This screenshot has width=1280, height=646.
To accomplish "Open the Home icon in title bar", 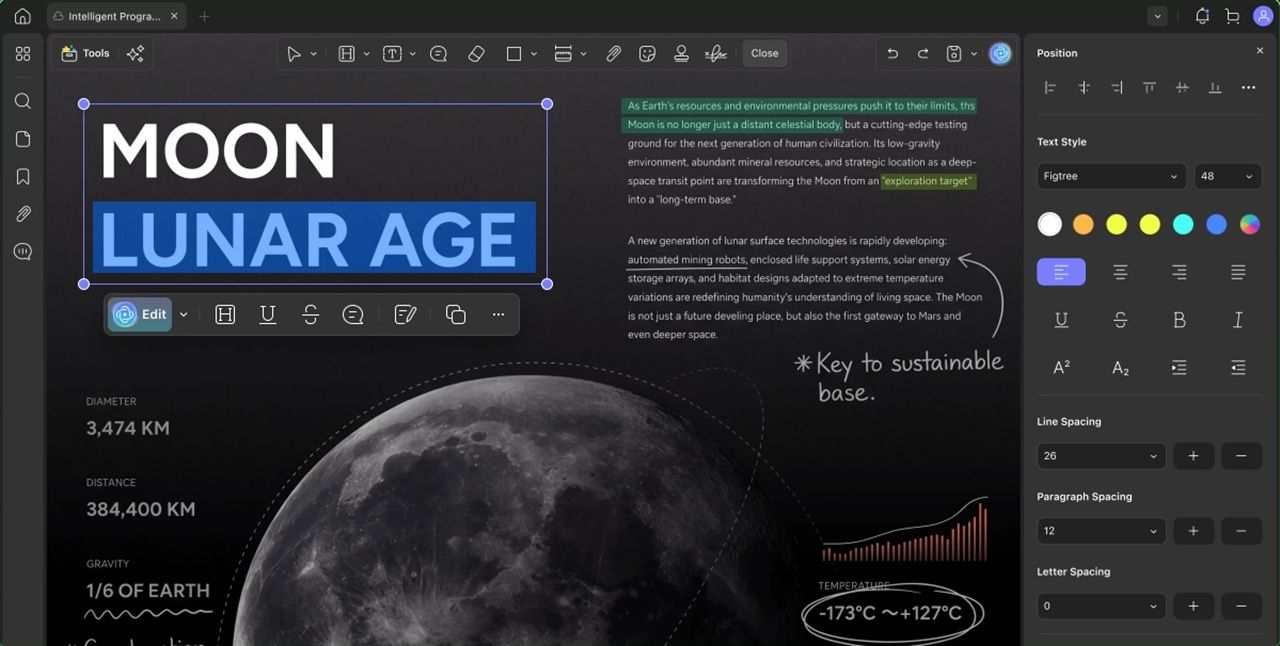I will click(x=23, y=16).
